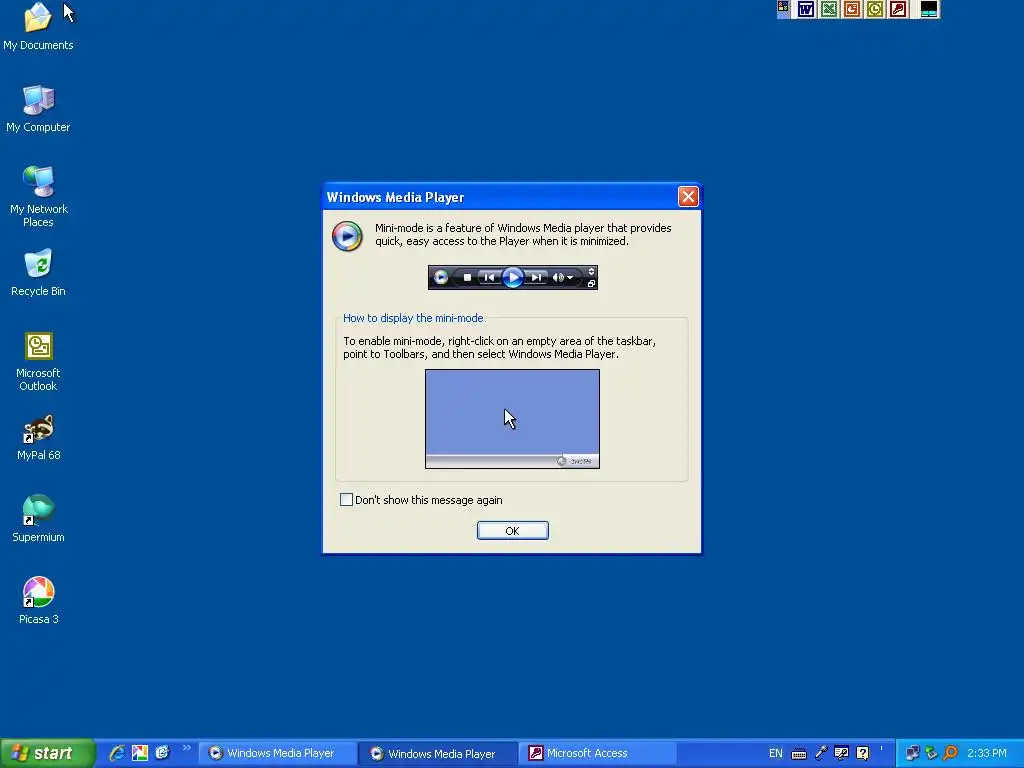
Task: Select My Network Places on the desktop
Action: [x=39, y=197]
